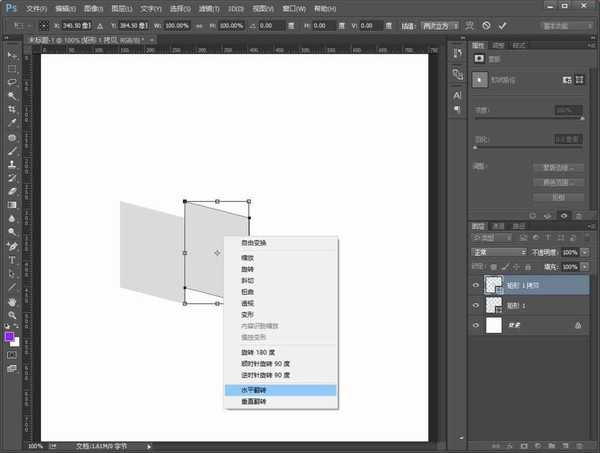Hide the 矩形 1 拷贝 layer
Viewport: 600px width, 453px height.
click(x=477, y=284)
